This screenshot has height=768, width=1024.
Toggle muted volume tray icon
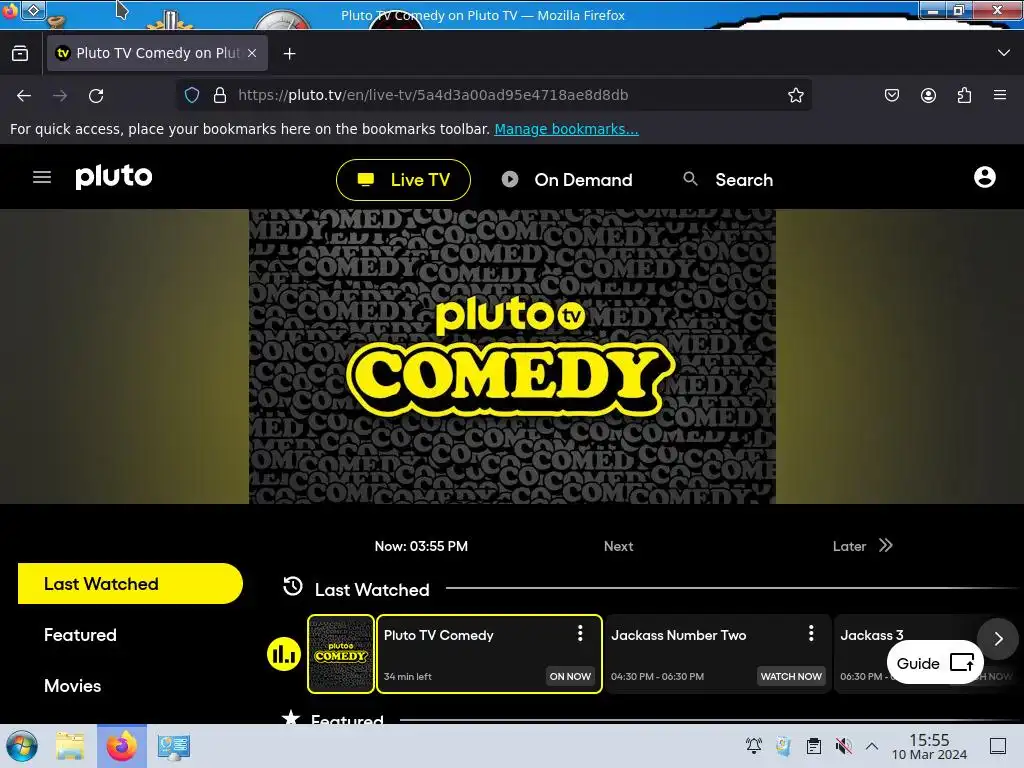point(844,746)
